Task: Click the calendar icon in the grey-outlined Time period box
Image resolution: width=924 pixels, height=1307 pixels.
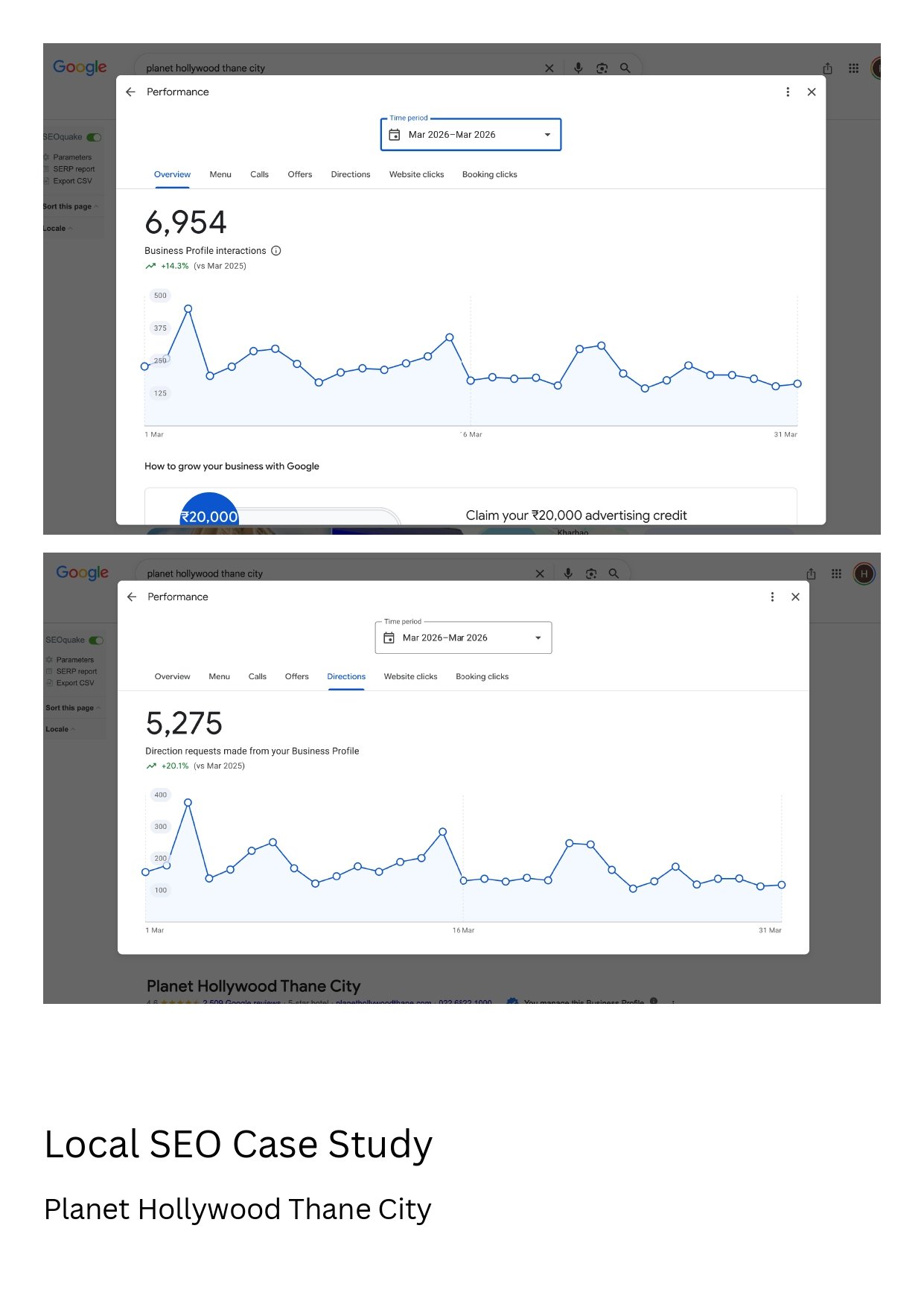Action: pyautogui.click(x=389, y=637)
